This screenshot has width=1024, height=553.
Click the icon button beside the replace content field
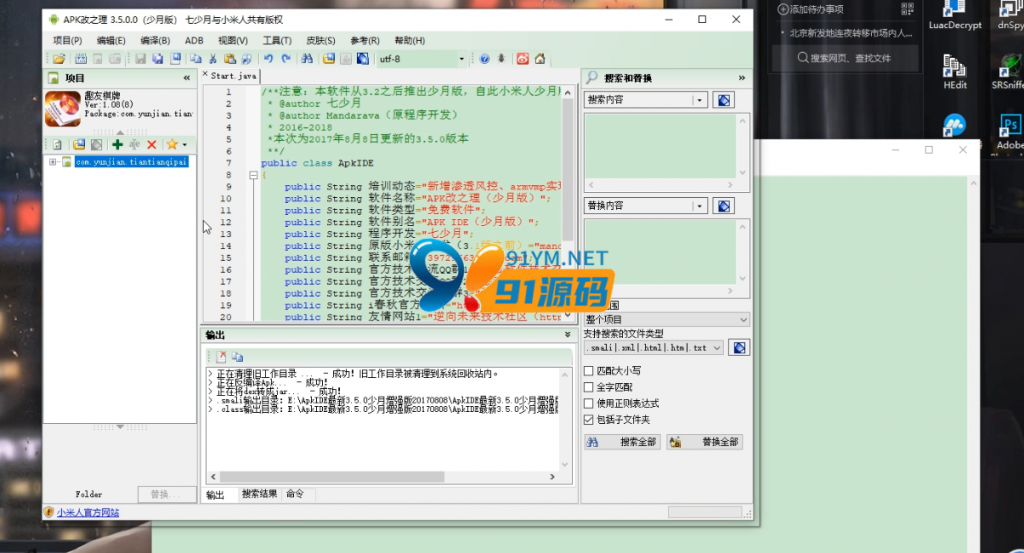pos(724,206)
